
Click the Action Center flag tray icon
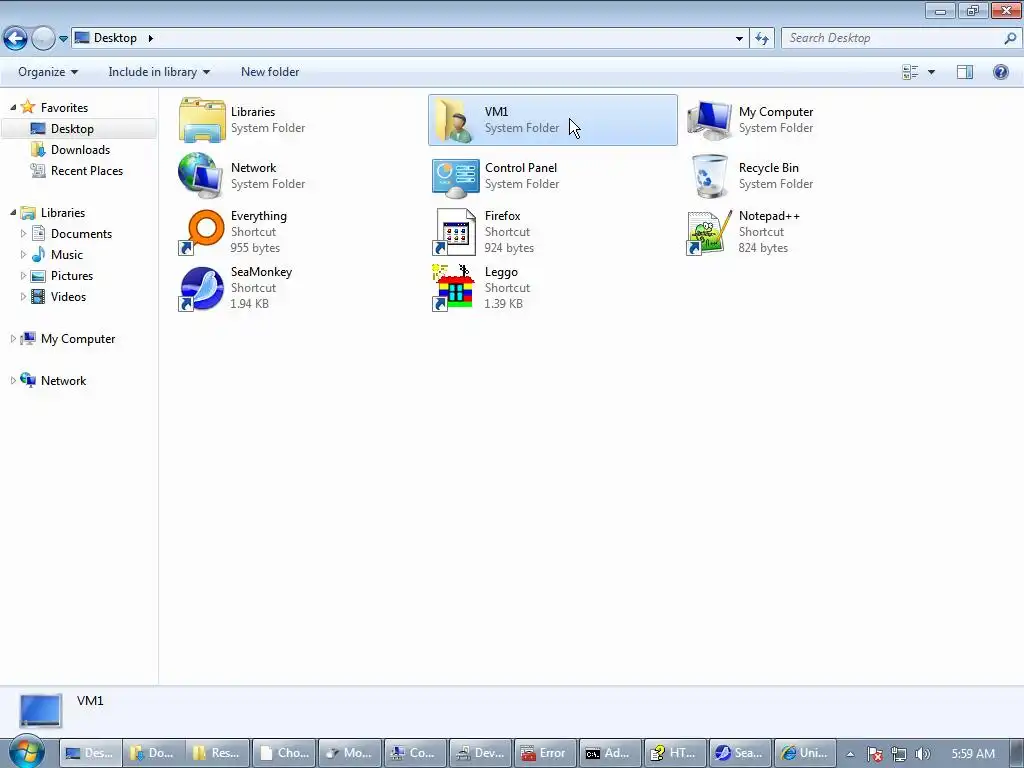875,754
